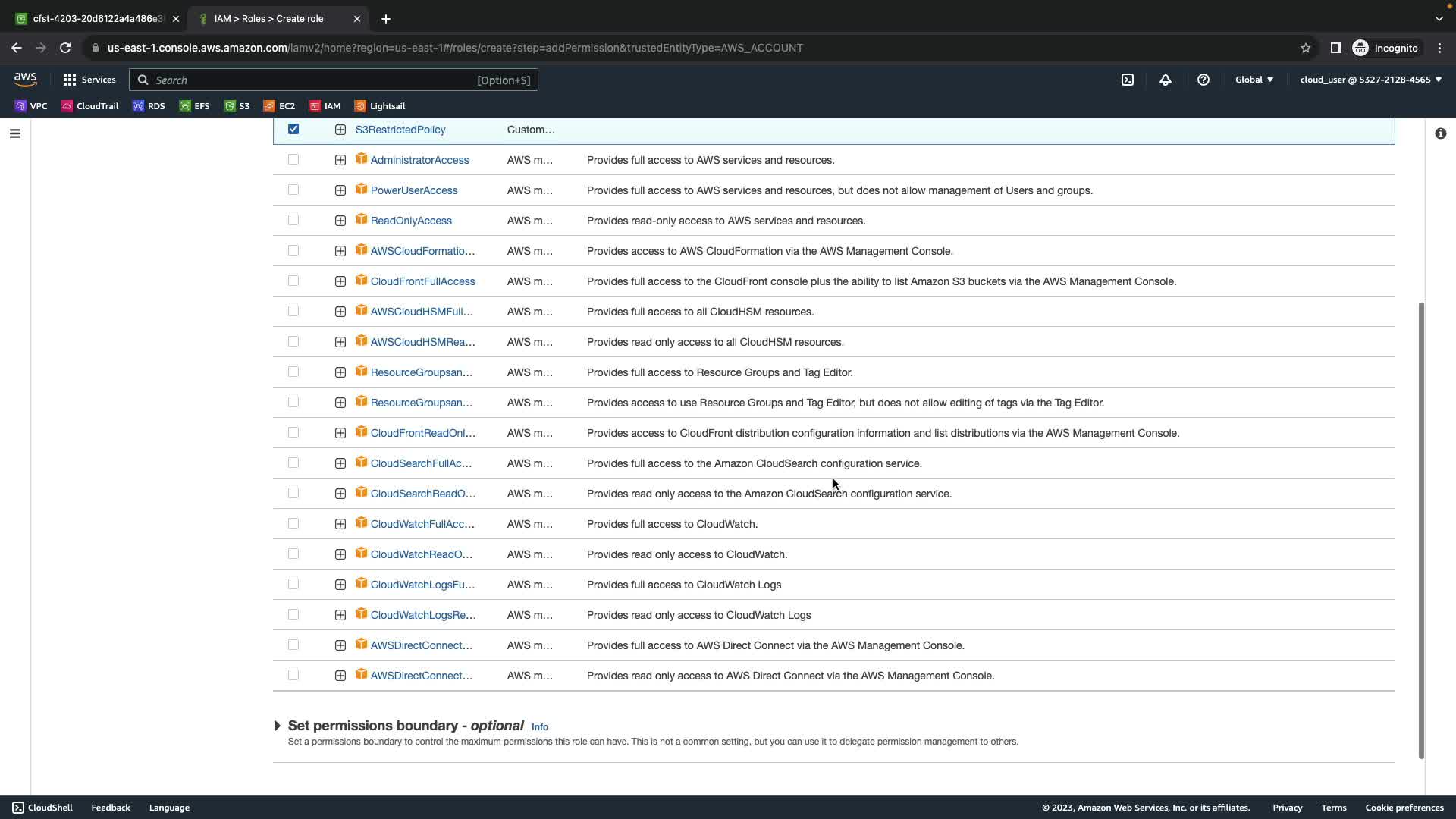Open the notifications bell icon
This screenshot has width=1456, height=819.
point(1166,80)
